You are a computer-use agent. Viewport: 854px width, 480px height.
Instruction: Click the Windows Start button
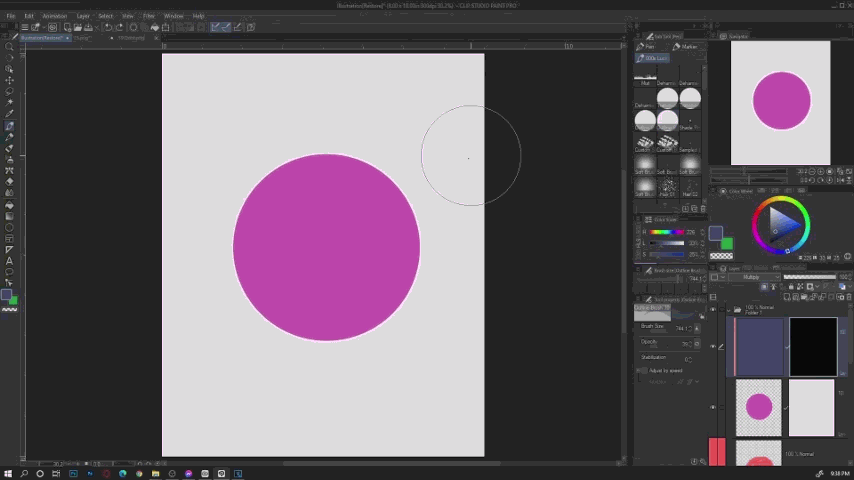pyautogui.click(x=7, y=473)
